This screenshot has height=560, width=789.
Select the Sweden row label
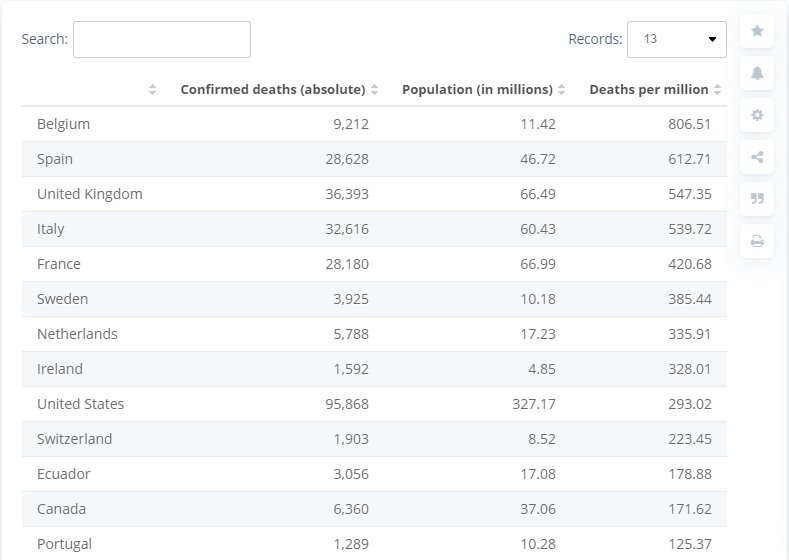point(62,299)
